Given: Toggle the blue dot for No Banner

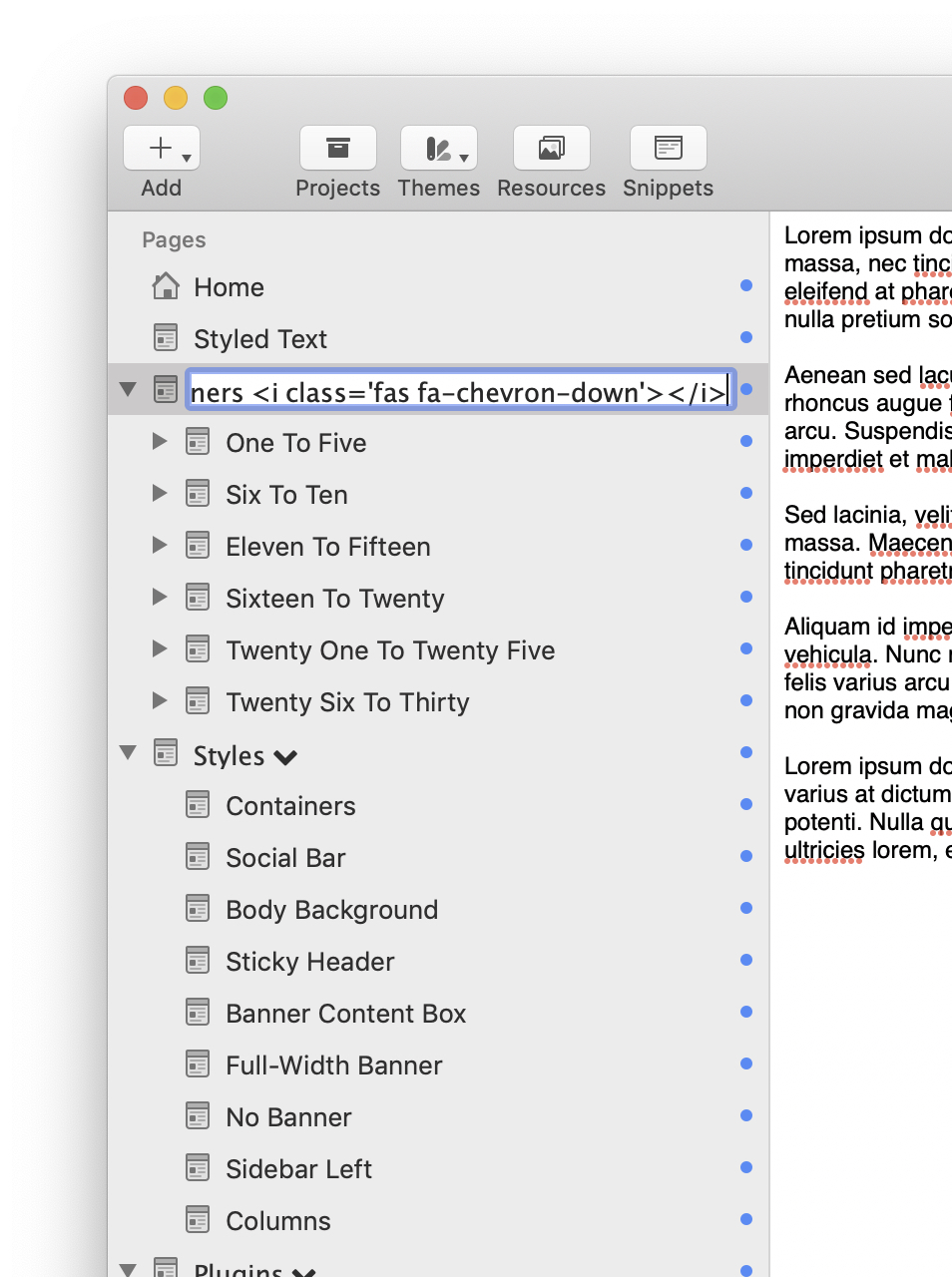Looking at the screenshot, I should click(746, 1115).
